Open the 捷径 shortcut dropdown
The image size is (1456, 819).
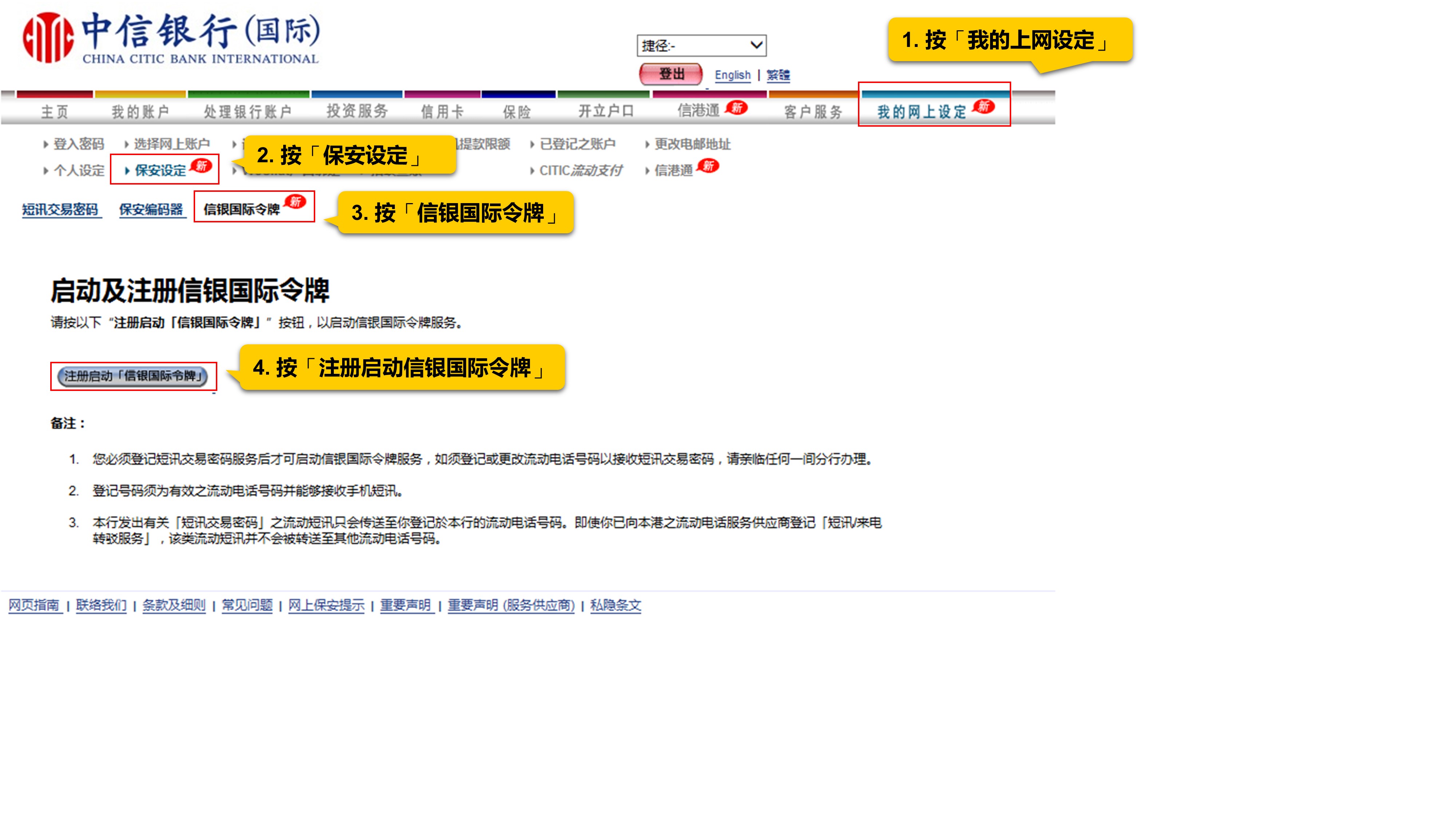pos(701,45)
